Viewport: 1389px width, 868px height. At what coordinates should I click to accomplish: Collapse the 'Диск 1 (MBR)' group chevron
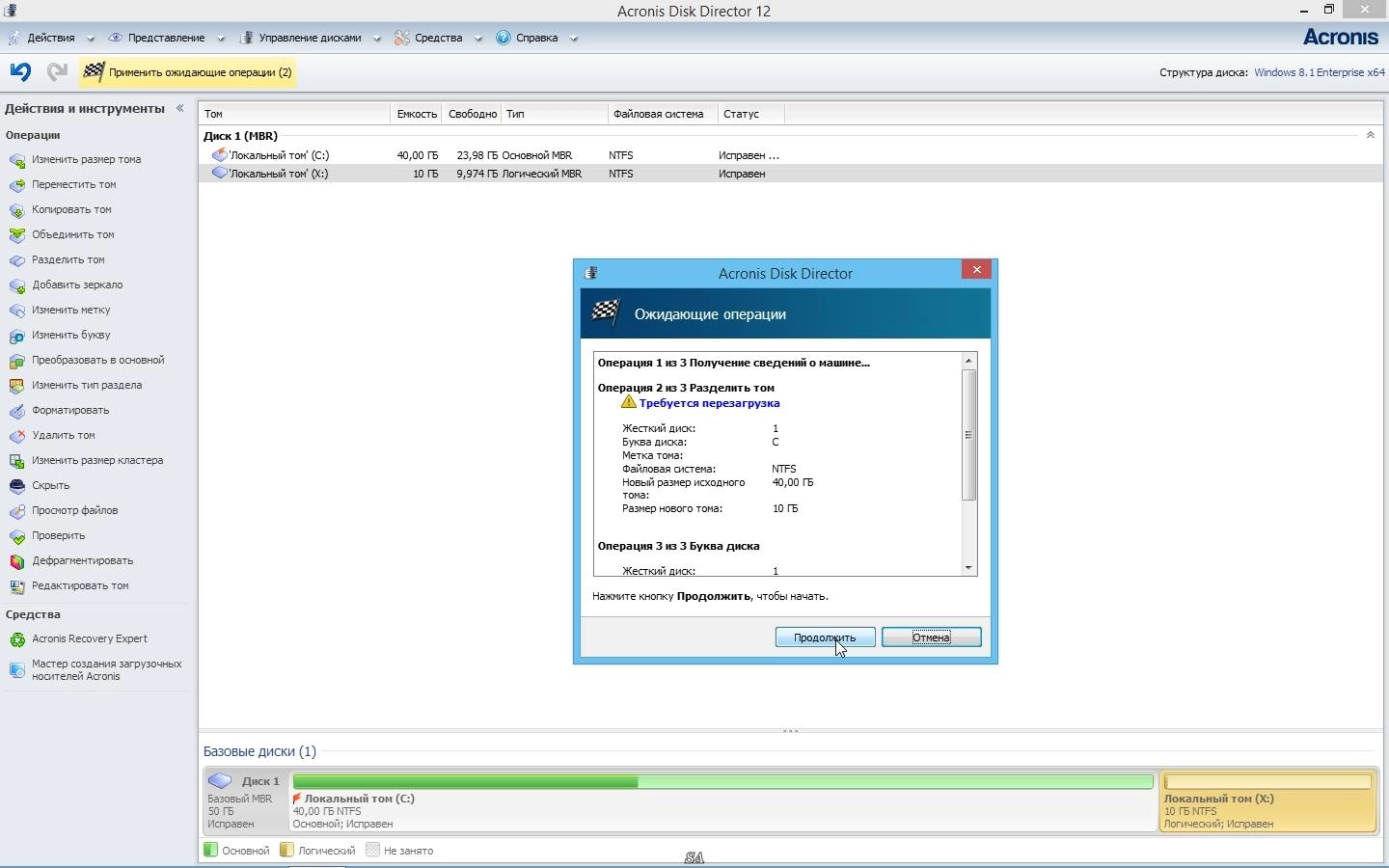tap(1371, 136)
